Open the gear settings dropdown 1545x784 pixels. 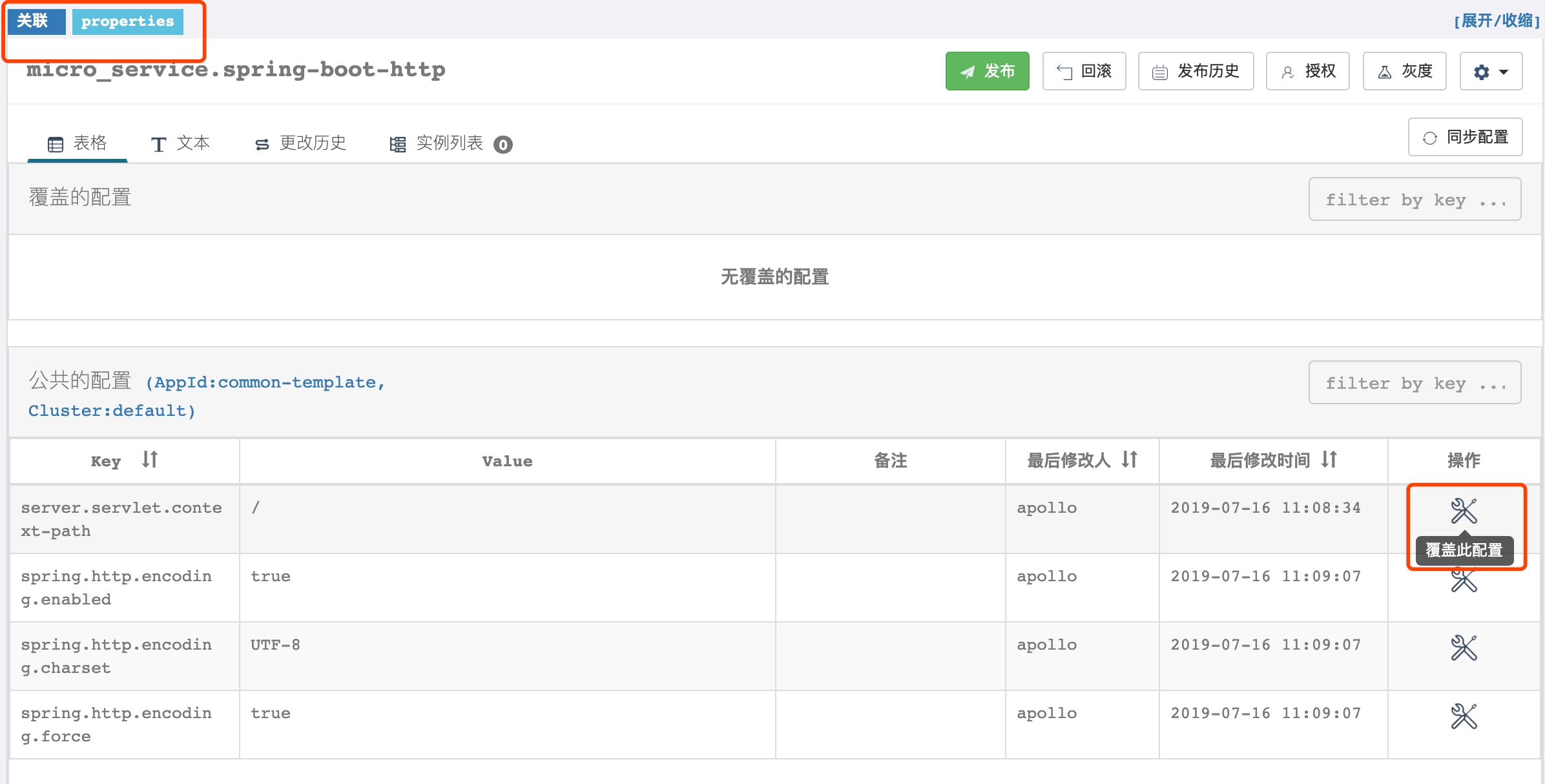point(1491,71)
